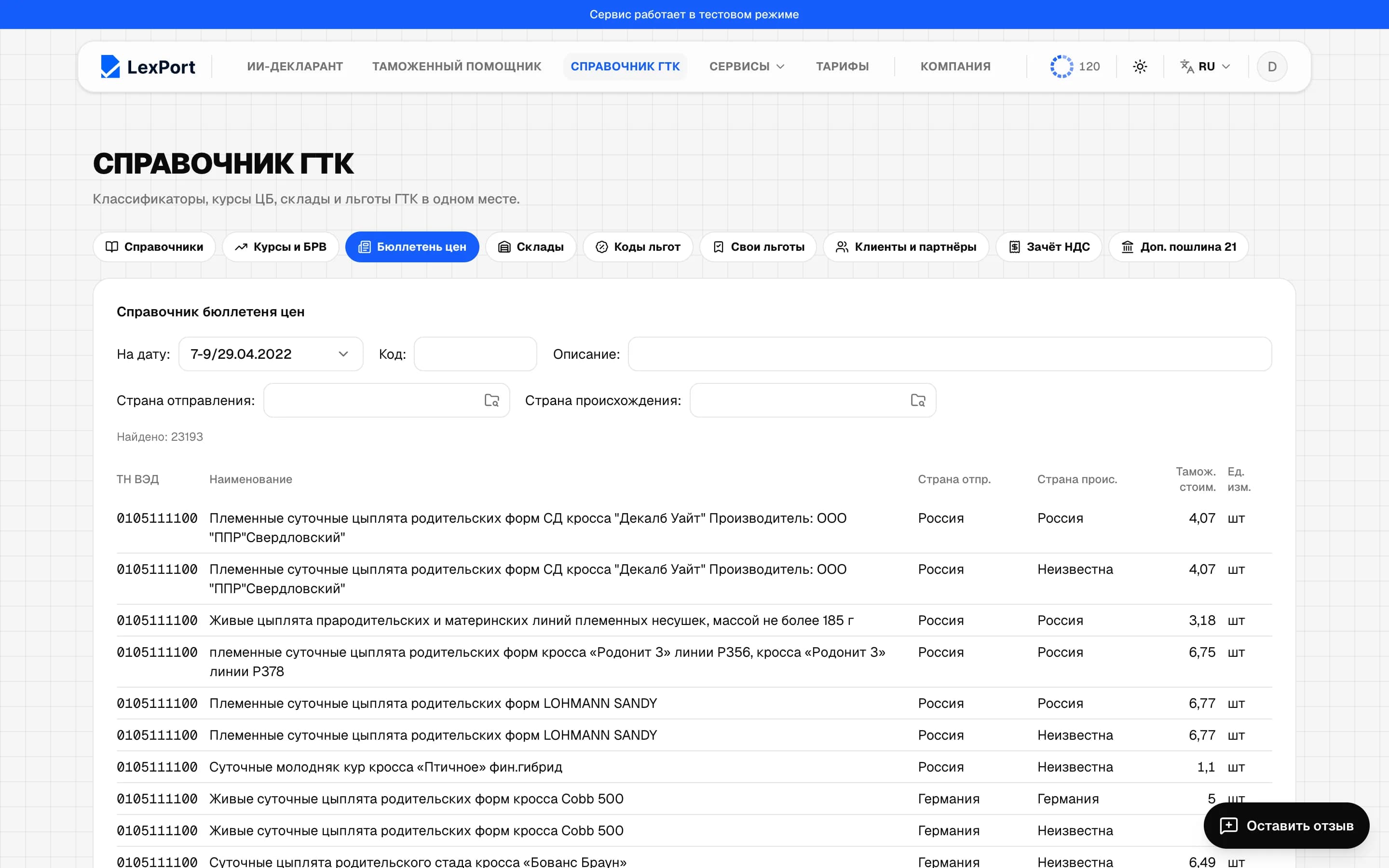Viewport: 1389px width, 868px height.
Task: Open the Коды льгот tab
Action: pos(638,247)
